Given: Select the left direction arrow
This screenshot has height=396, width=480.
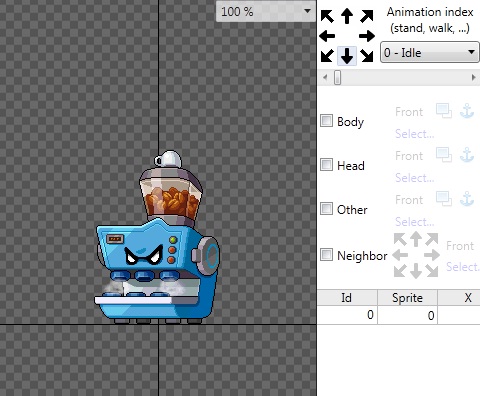Looking at the screenshot, I should (327, 36).
